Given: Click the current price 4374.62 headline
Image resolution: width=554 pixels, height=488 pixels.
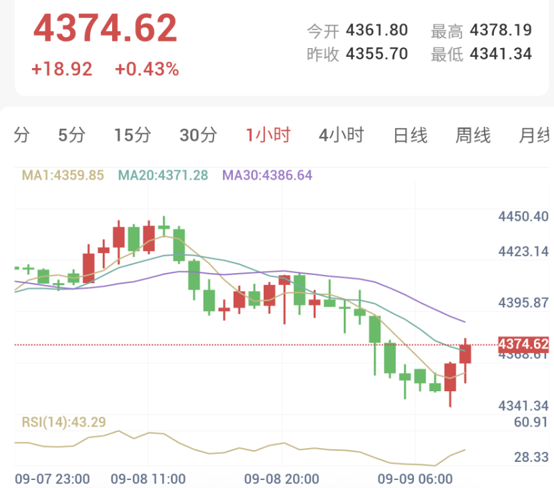Looking at the screenshot, I should pyautogui.click(x=105, y=28).
